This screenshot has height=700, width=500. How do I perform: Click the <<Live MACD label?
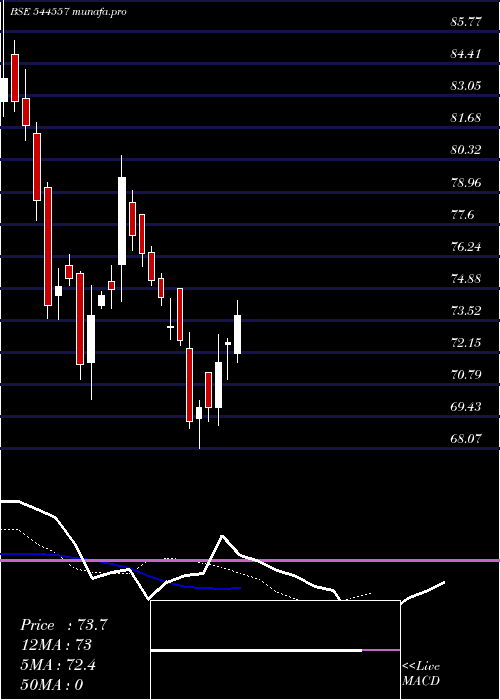tap(421, 674)
